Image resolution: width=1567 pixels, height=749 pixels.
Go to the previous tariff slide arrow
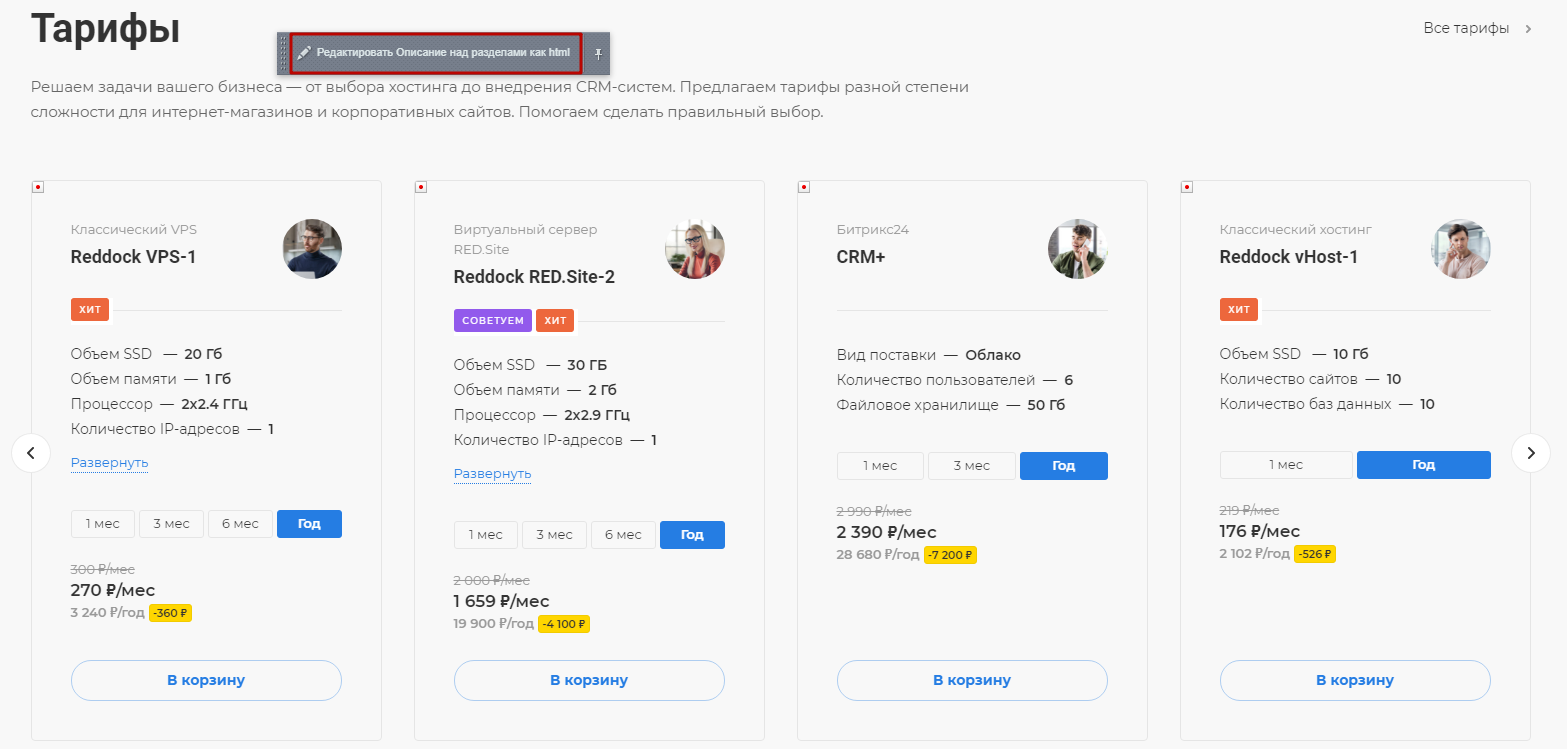[x=31, y=453]
